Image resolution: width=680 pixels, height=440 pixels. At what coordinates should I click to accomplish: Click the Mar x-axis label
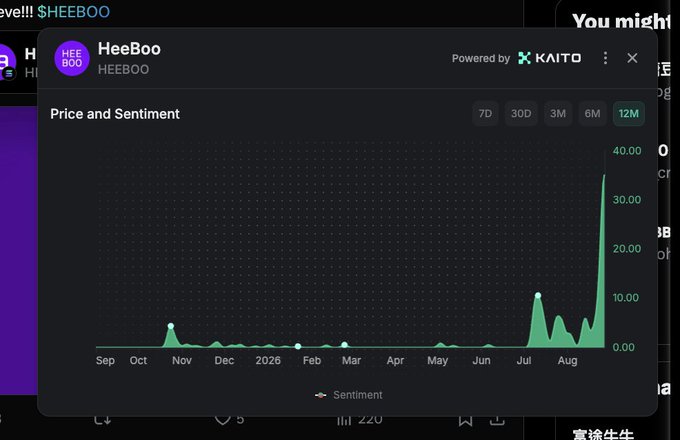coord(351,360)
